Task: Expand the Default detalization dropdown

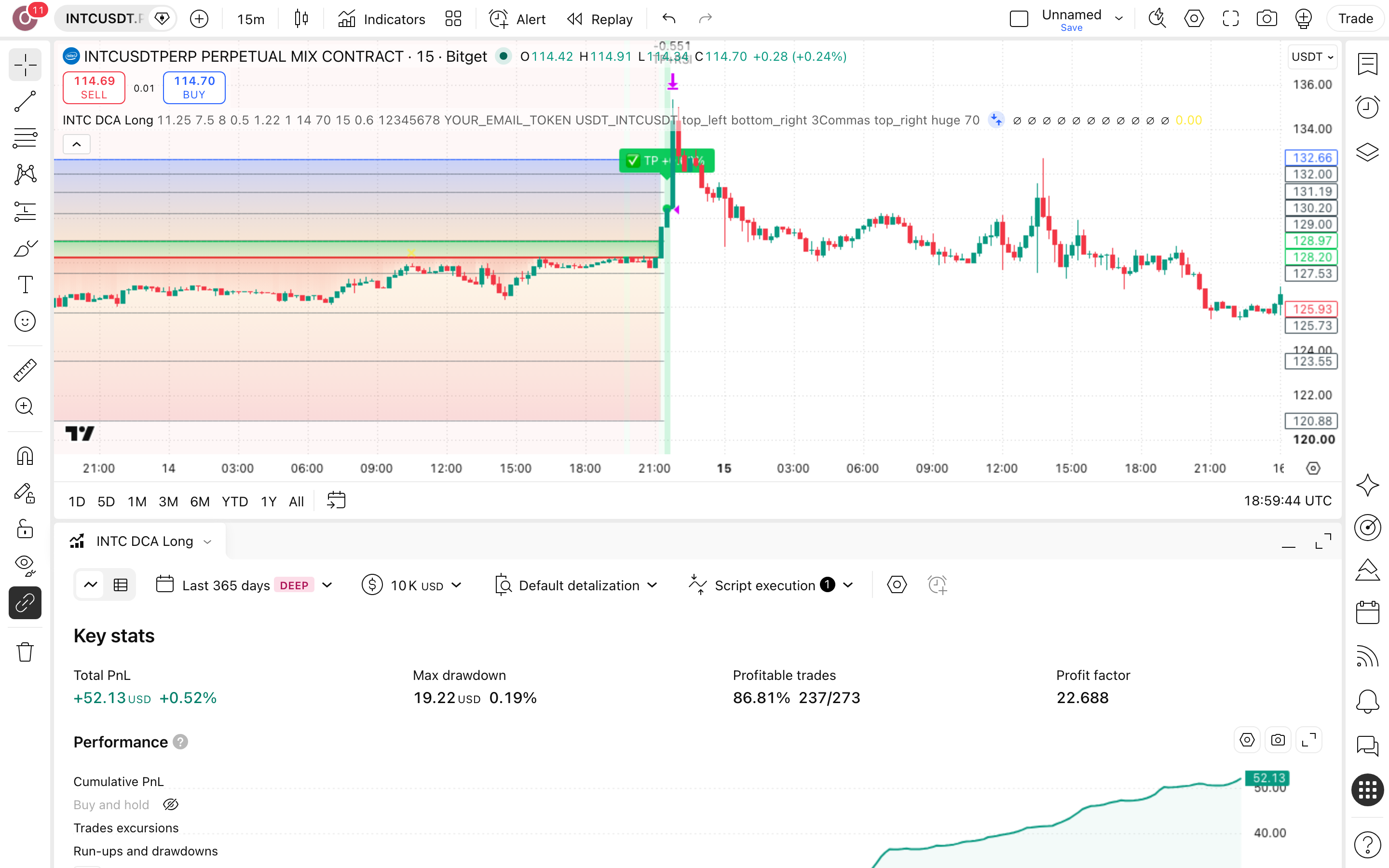Action: click(x=576, y=585)
